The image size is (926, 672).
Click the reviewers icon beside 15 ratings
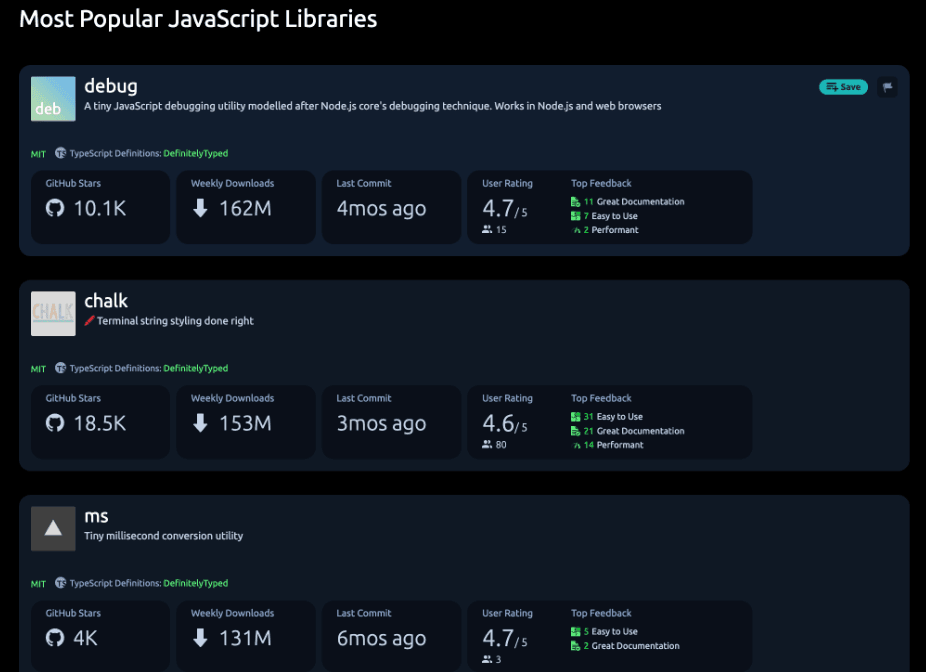tap(487, 229)
